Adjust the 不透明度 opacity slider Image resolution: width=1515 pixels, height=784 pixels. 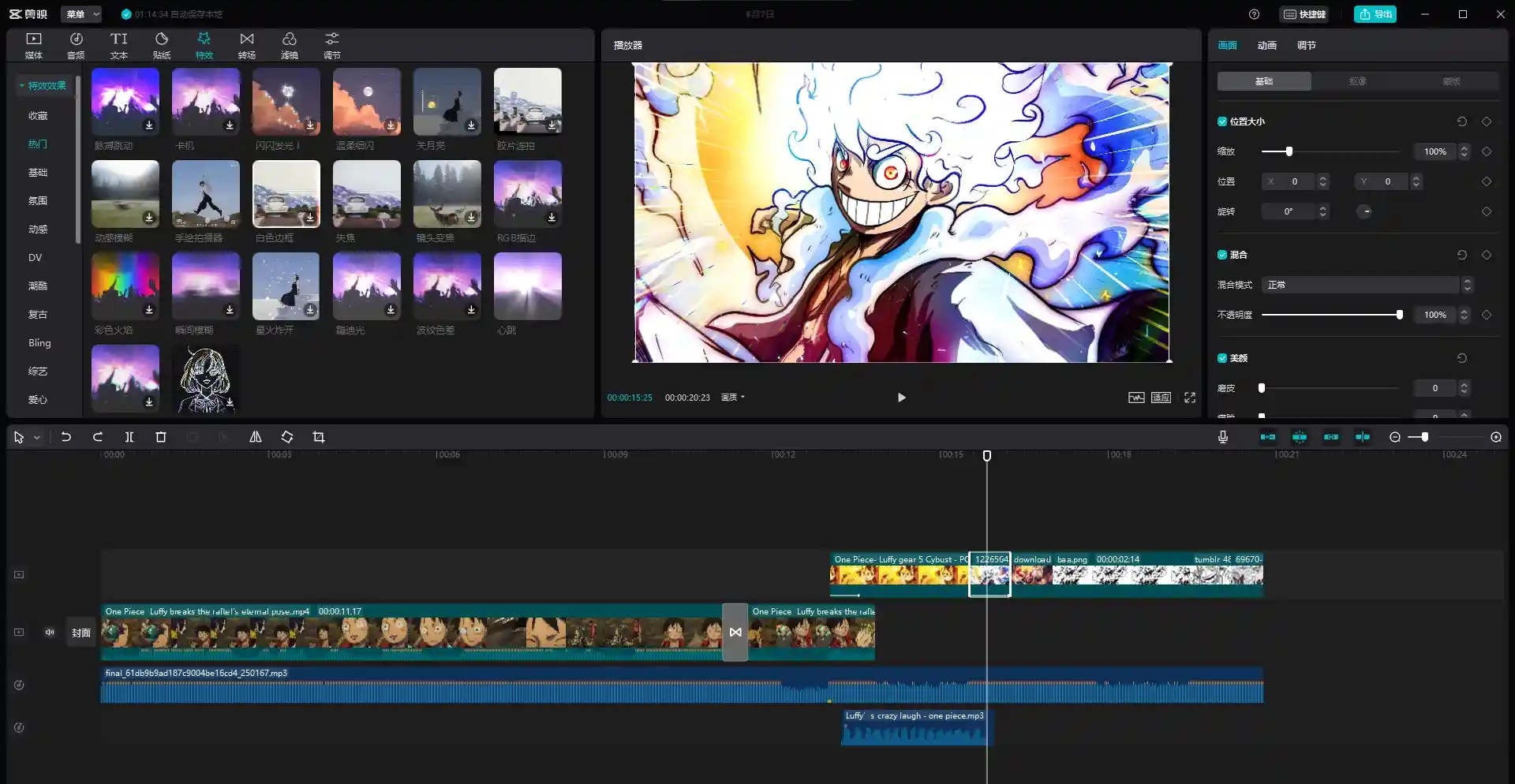coord(1398,314)
